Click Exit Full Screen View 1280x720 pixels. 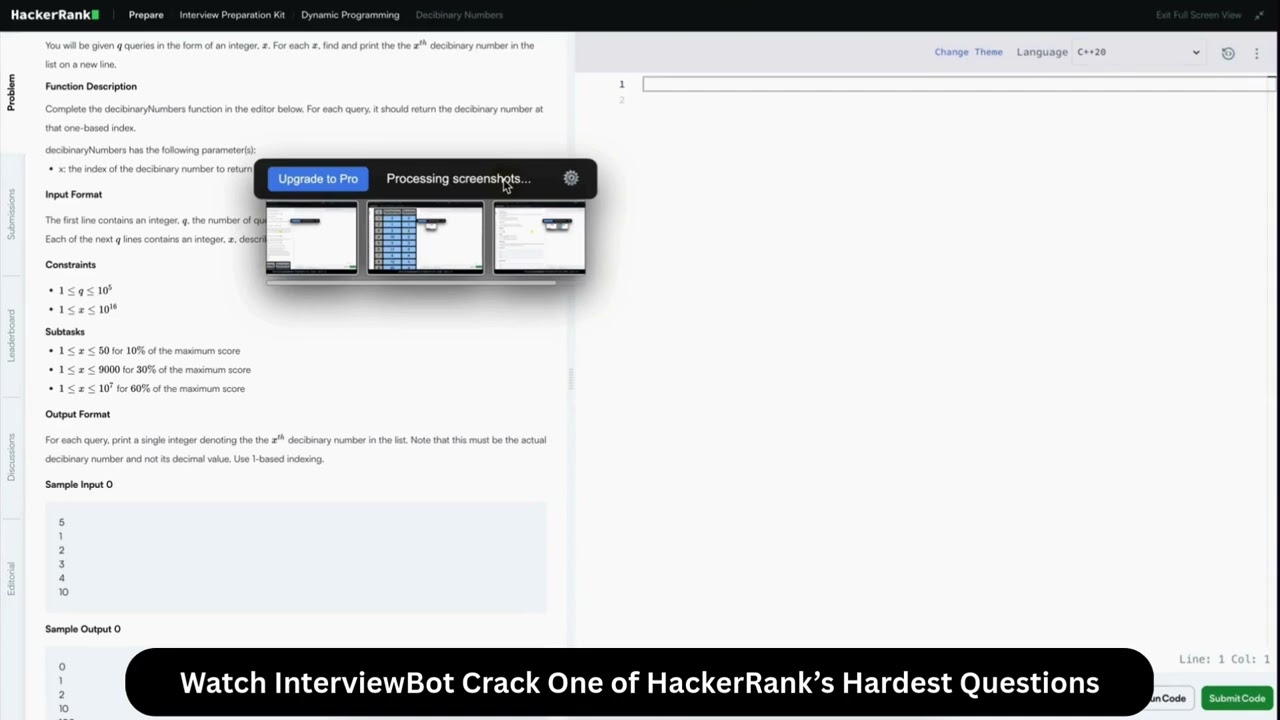tap(1198, 15)
